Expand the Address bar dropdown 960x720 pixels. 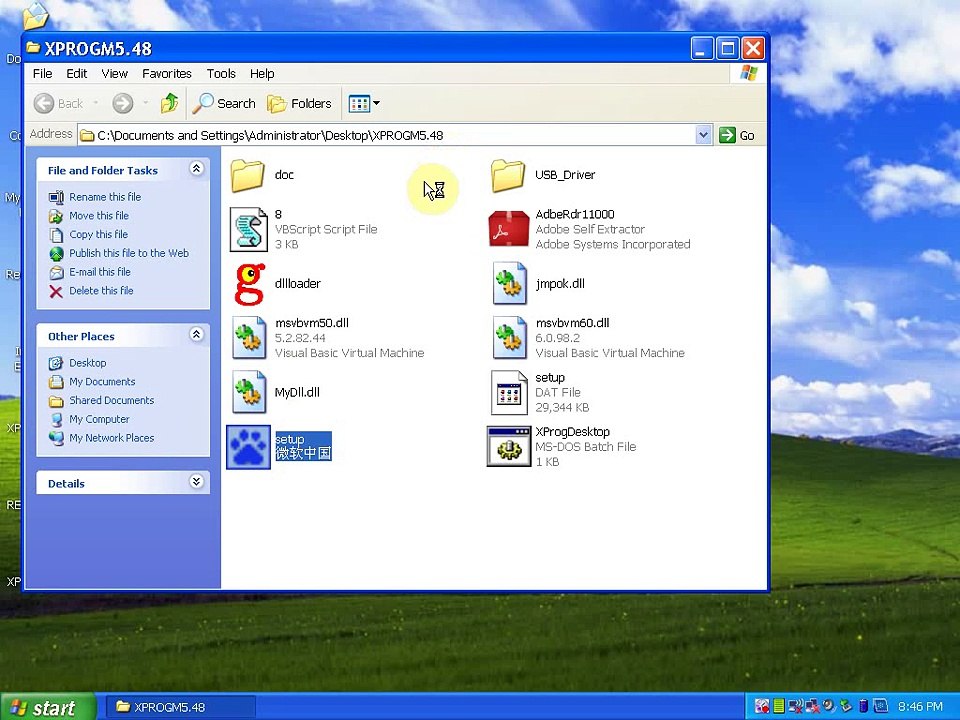pyautogui.click(x=703, y=135)
